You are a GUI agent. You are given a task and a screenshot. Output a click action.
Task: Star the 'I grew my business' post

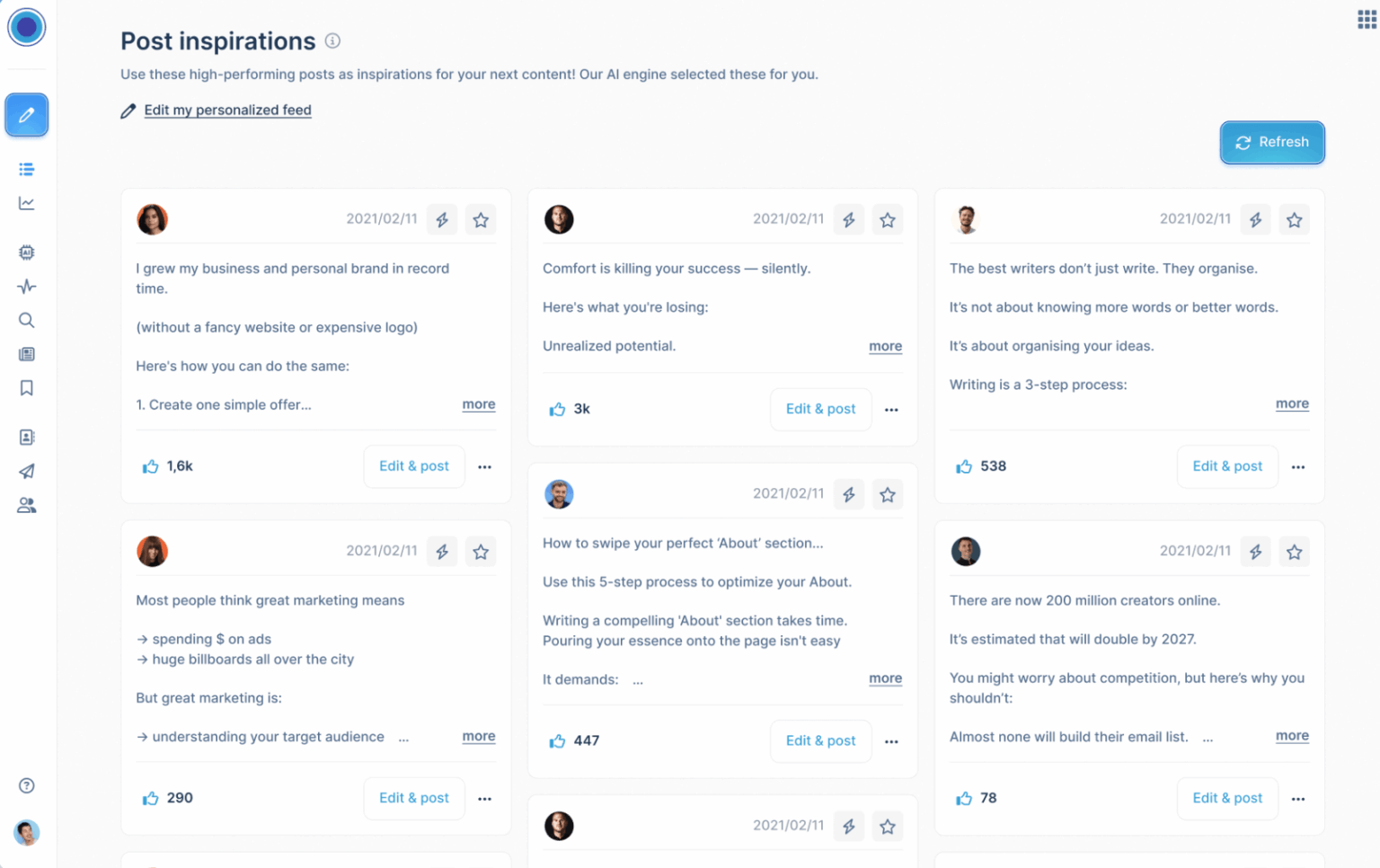[x=481, y=218]
